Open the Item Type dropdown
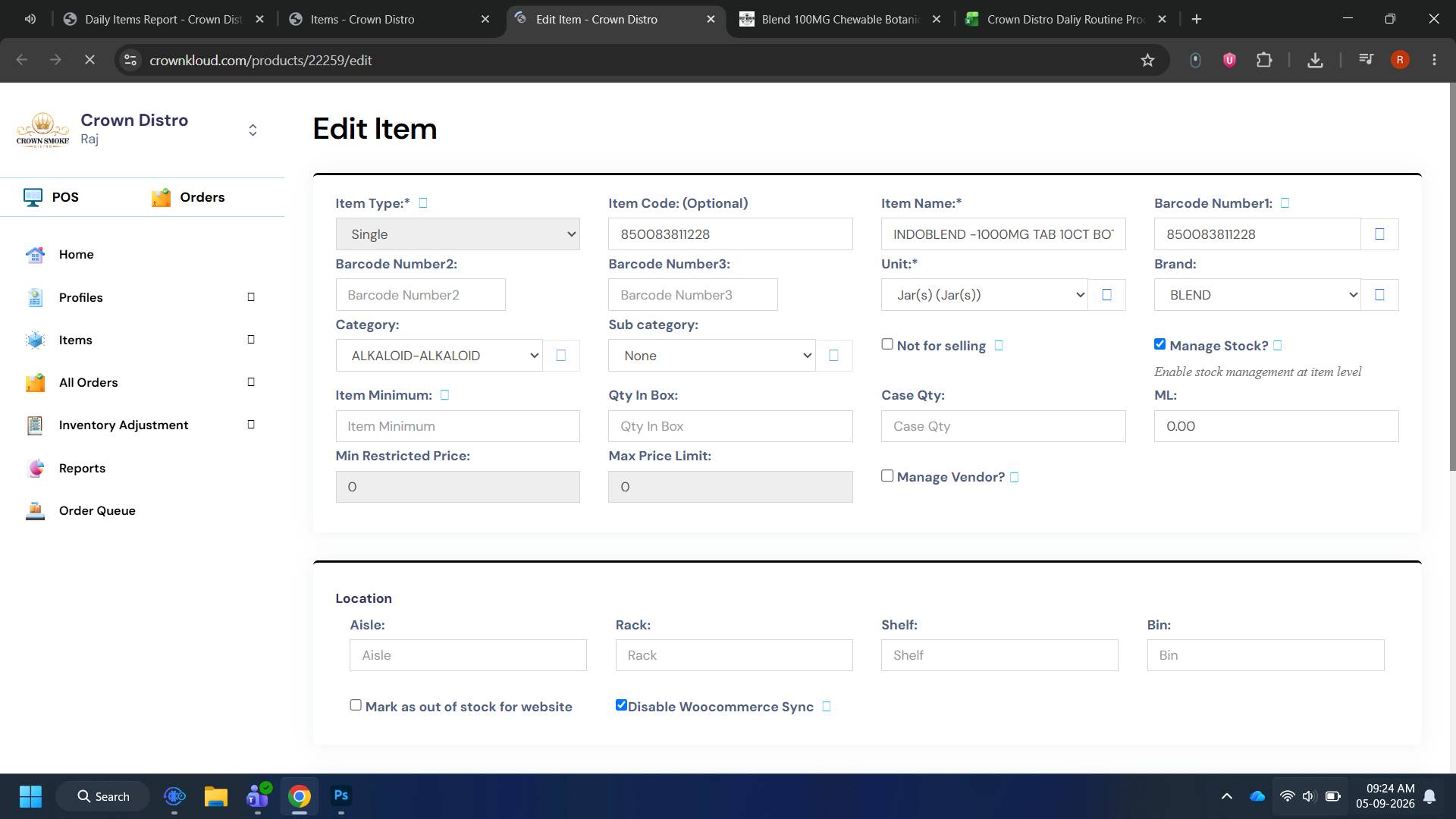1456x819 pixels. (457, 234)
